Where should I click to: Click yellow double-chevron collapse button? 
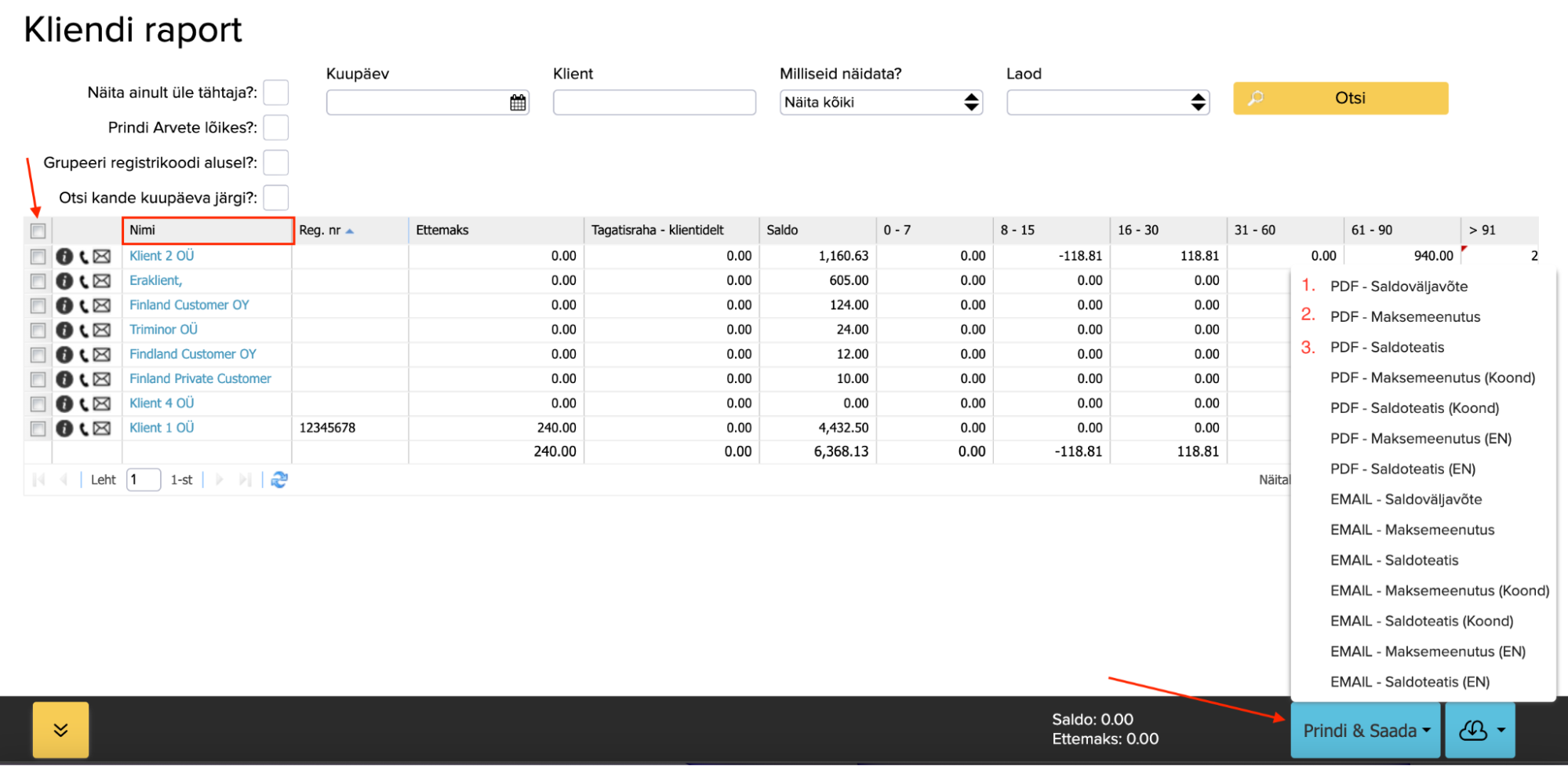coord(60,730)
